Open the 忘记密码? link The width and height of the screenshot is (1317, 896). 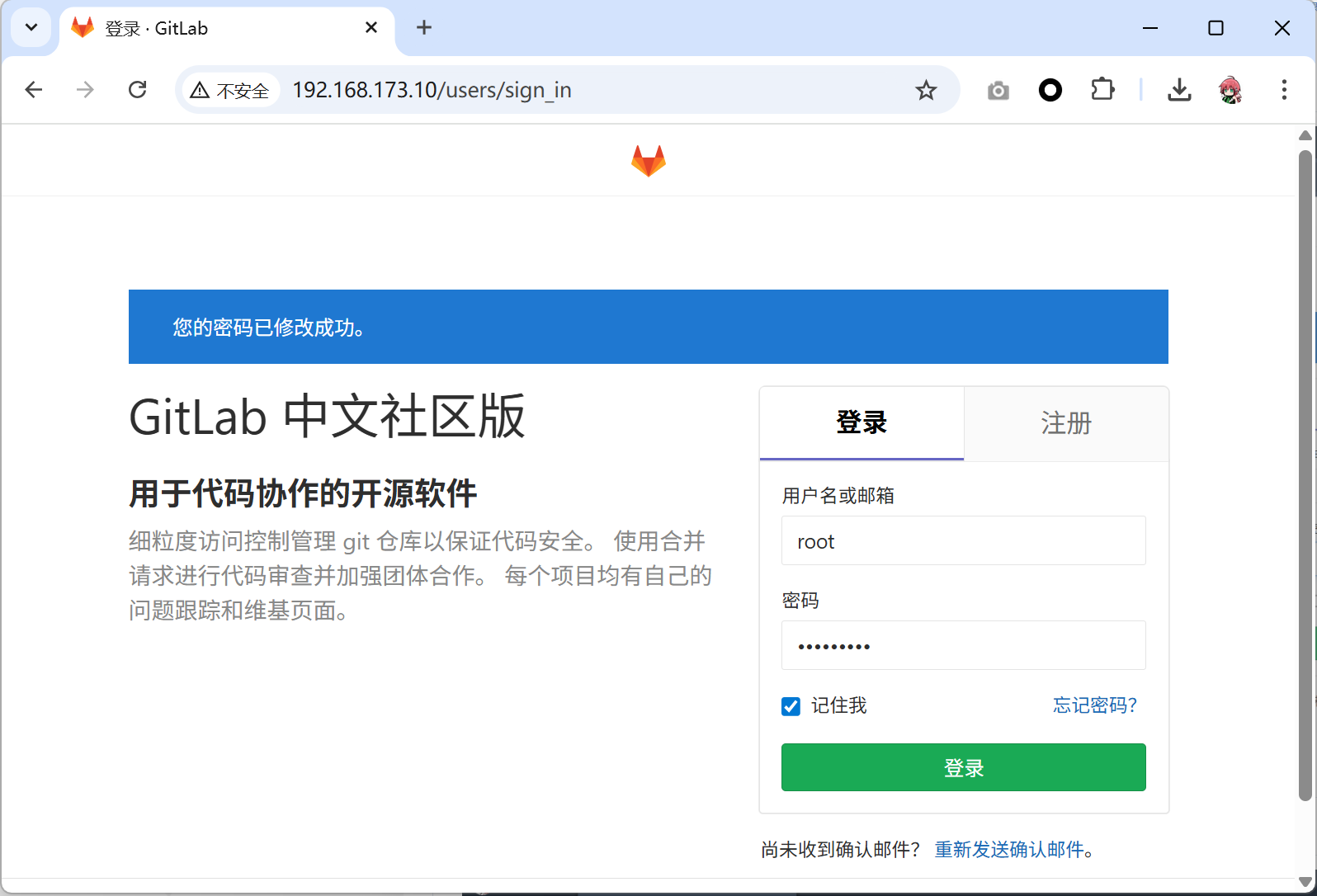click(x=1094, y=705)
